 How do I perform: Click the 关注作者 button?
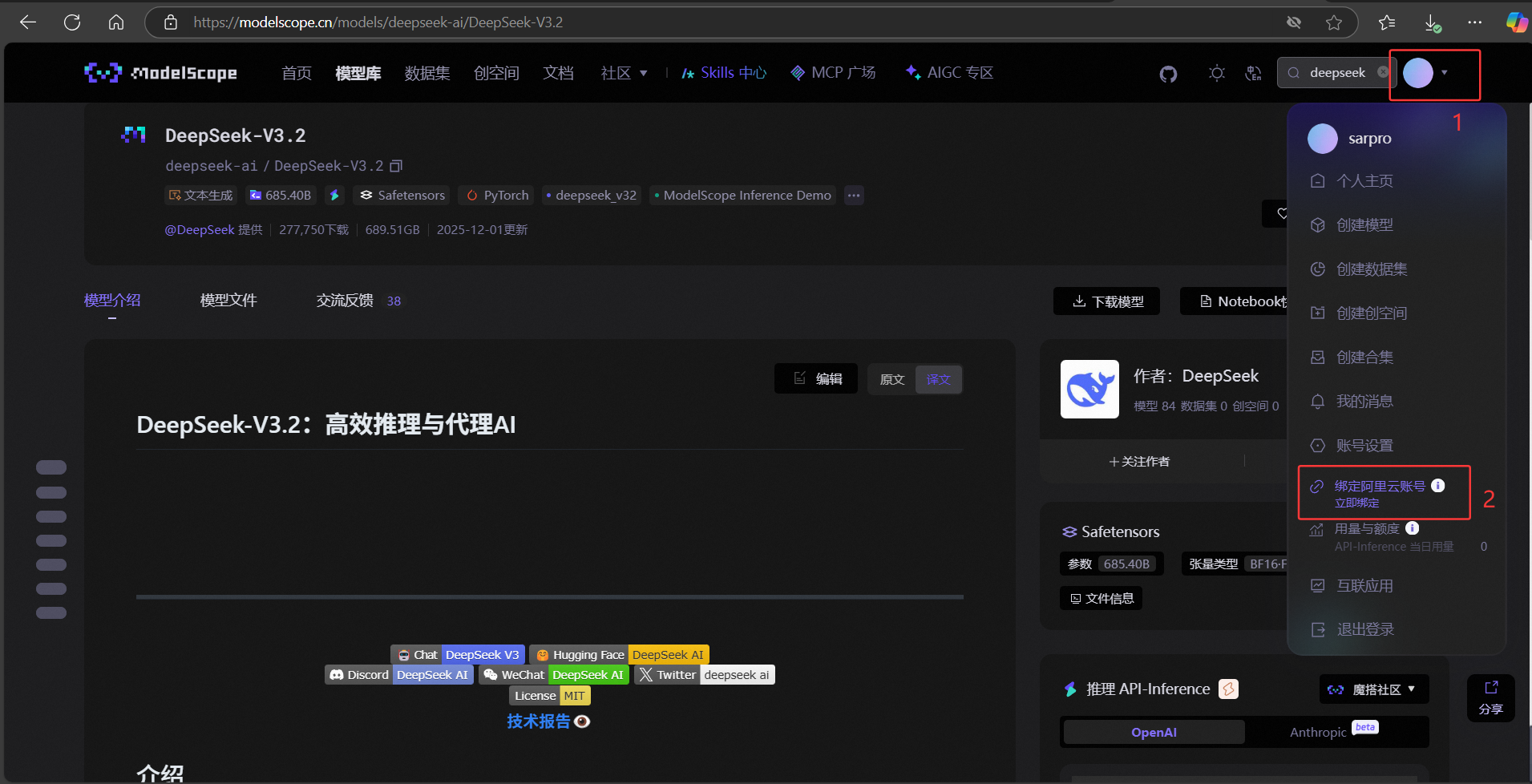(1139, 461)
